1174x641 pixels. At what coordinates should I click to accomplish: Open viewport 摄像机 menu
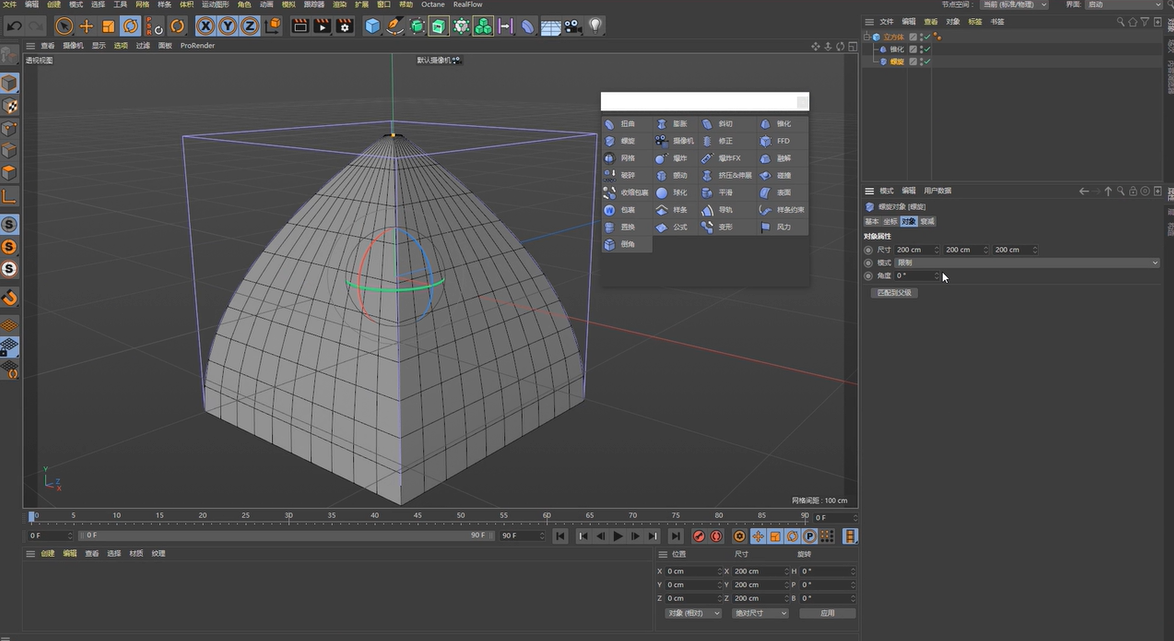pyautogui.click(x=73, y=46)
